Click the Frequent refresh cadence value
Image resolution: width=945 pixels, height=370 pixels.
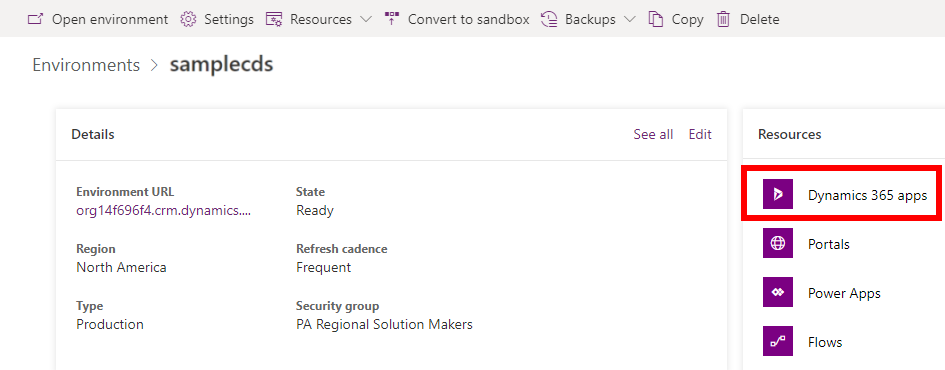324,268
